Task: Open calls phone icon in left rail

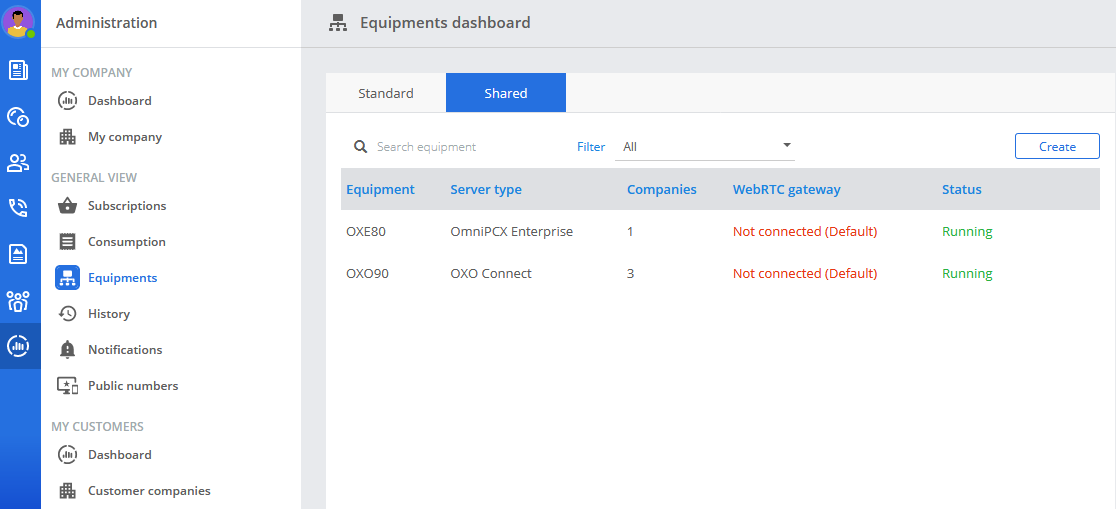Action: (x=18, y=208)
